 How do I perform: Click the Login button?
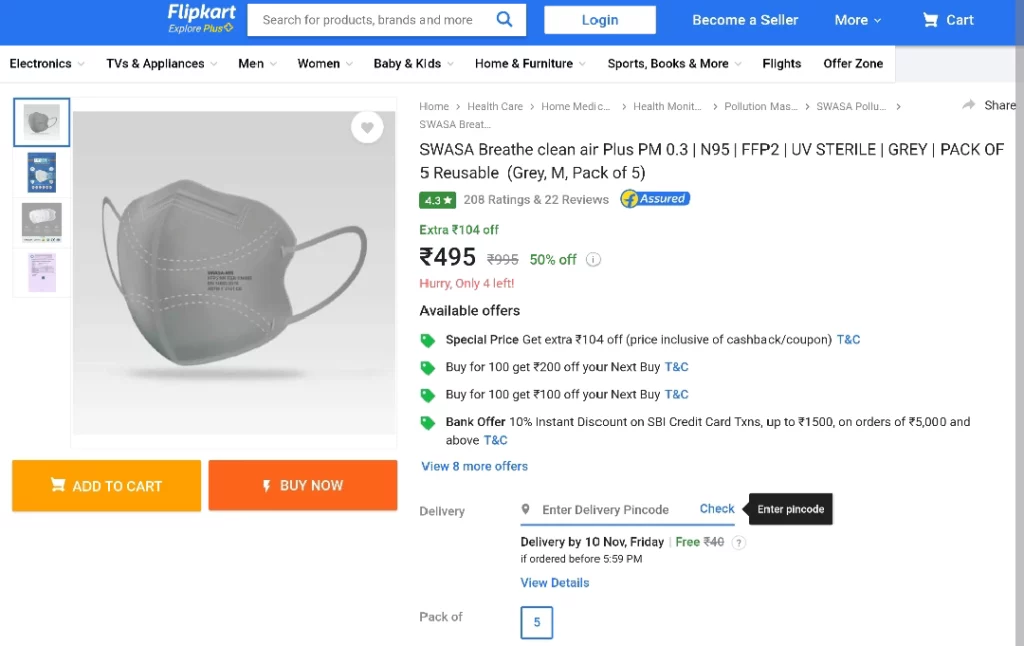pyautogui.click(x=600, y=20)
